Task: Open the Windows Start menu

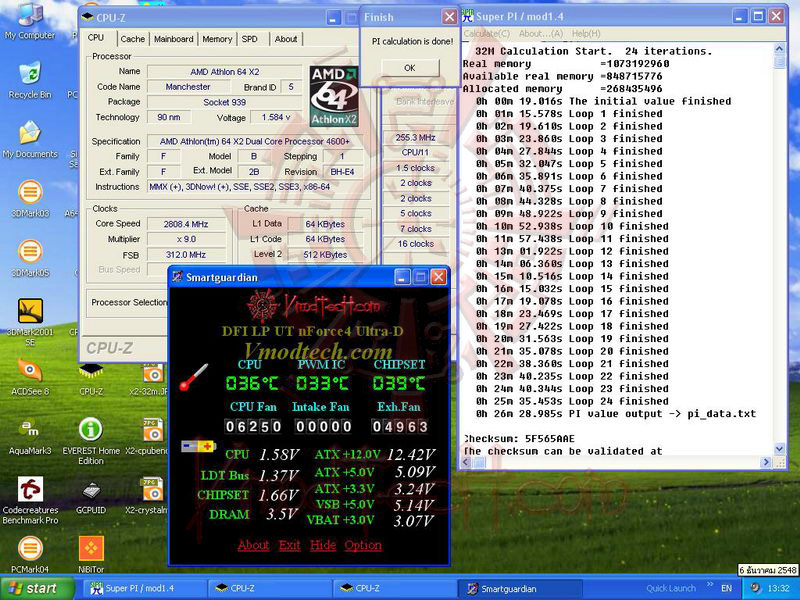Action: [x=37, y=588]
